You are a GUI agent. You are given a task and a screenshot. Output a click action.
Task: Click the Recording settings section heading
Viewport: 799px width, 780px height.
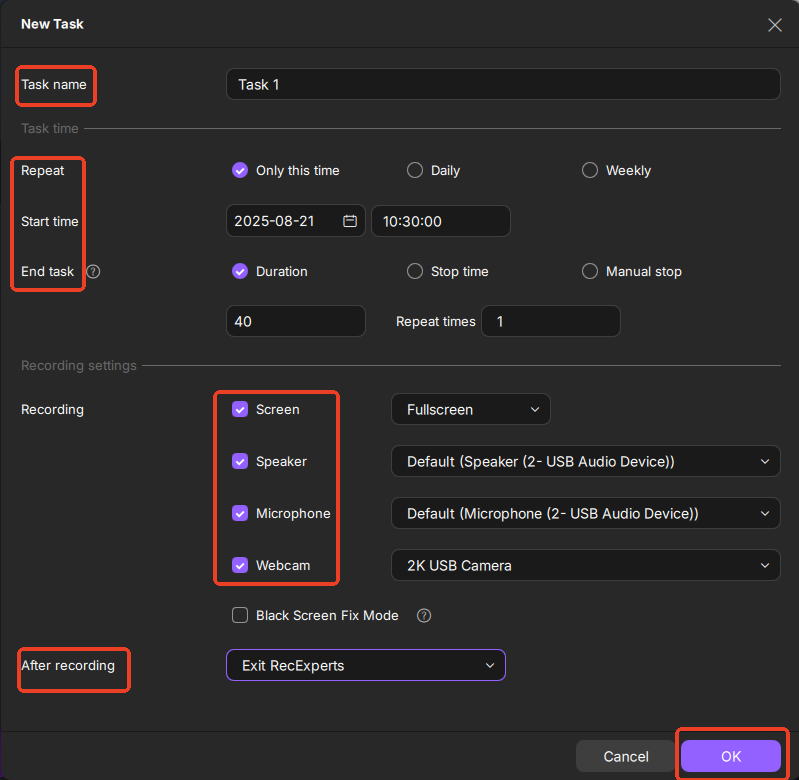pos(78,365)
